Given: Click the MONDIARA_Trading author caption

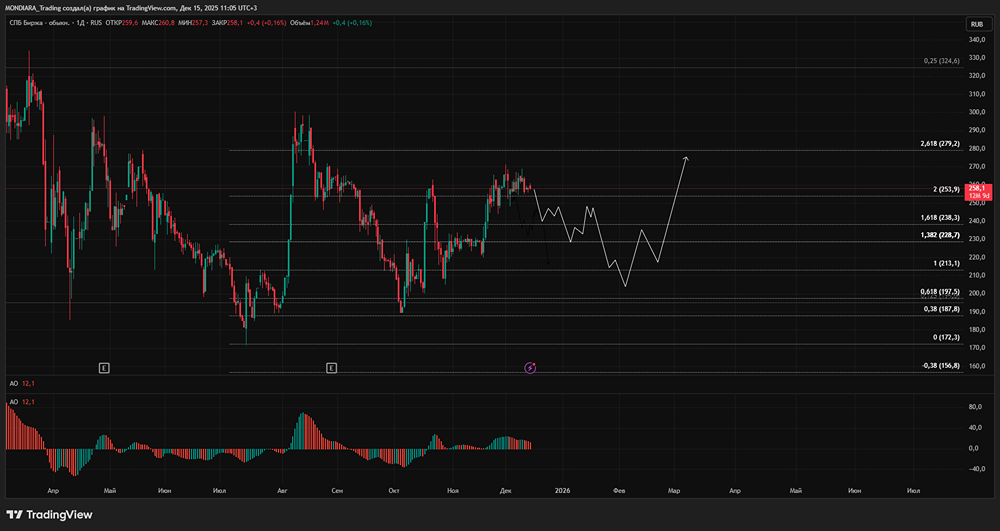Looking at the screenshot, I should (34, 8).
